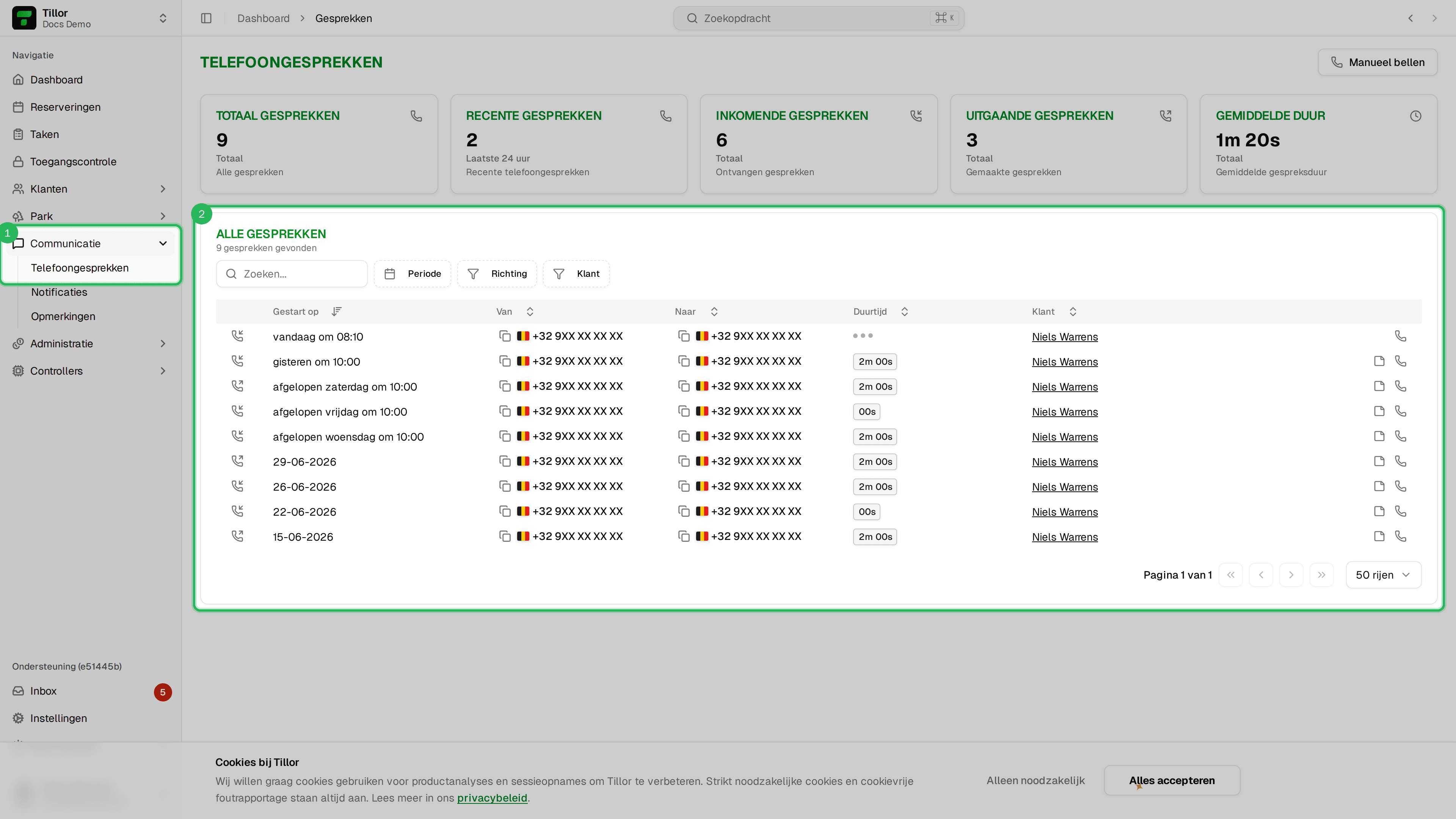
Task: Click phone icon in afgelopen woensdag row
Action: [1400, 436]
